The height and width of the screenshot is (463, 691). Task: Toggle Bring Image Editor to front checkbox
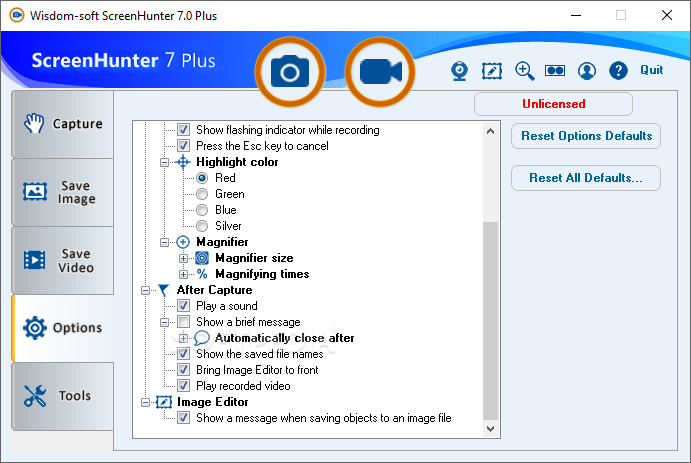tap(183, 370)
